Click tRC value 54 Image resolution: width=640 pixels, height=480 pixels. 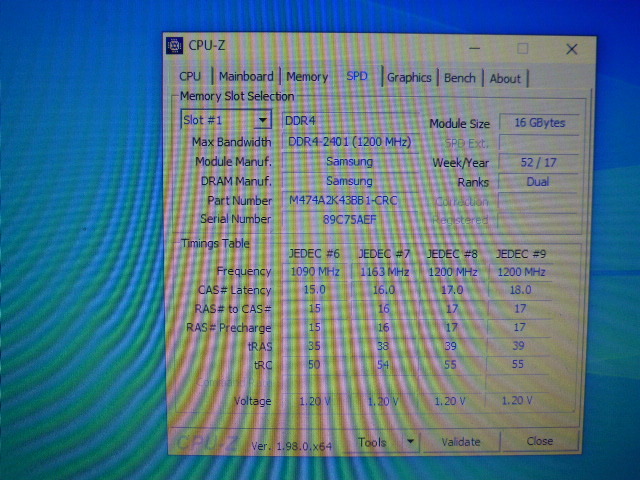coord(382,364)
